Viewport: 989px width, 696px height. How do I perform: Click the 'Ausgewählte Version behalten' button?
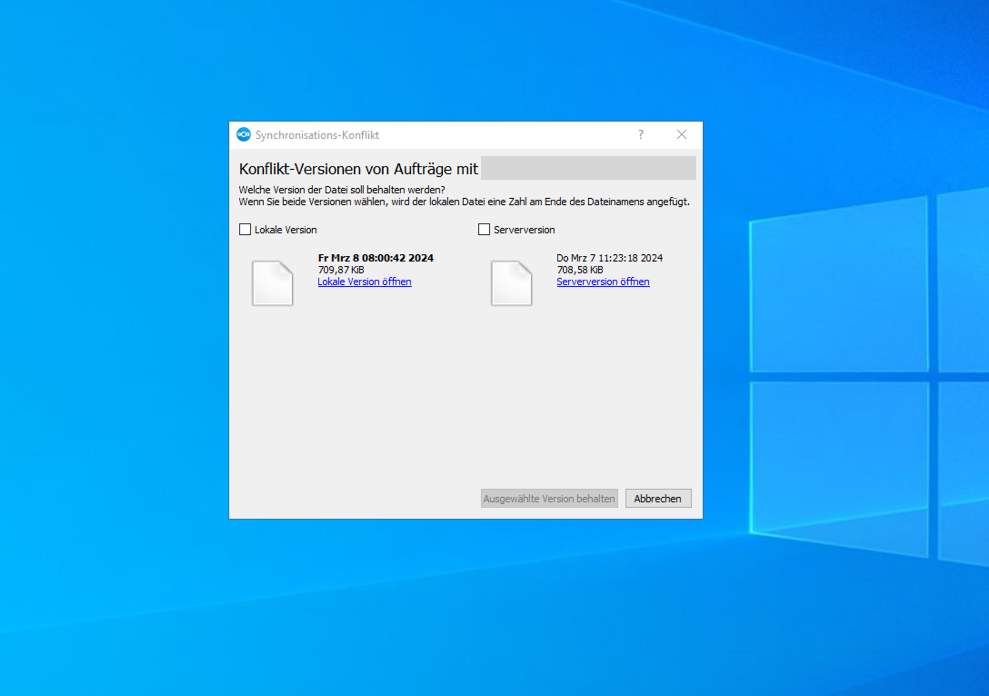(549, 498)
